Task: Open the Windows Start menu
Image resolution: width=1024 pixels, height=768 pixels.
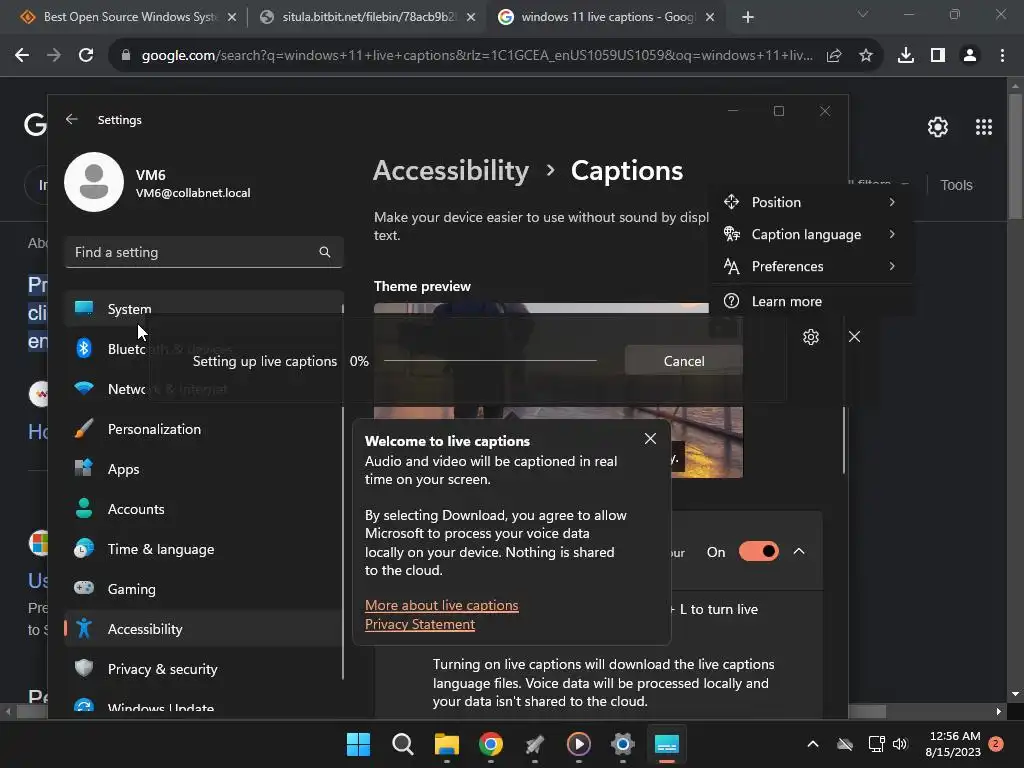Action: (x=358, y=744)
